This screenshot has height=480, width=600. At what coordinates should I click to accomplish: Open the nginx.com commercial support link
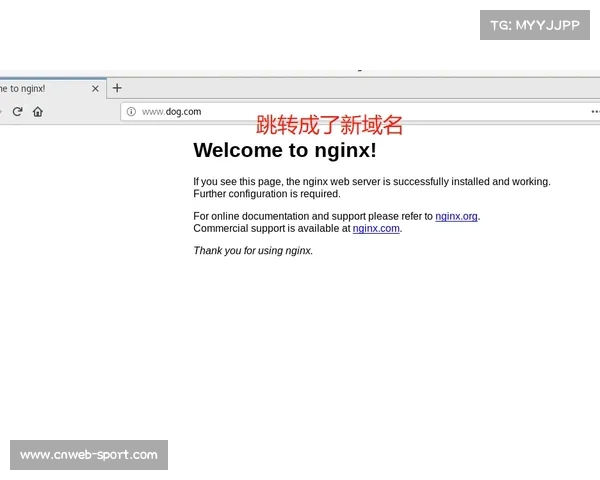(x=376, y=228)
